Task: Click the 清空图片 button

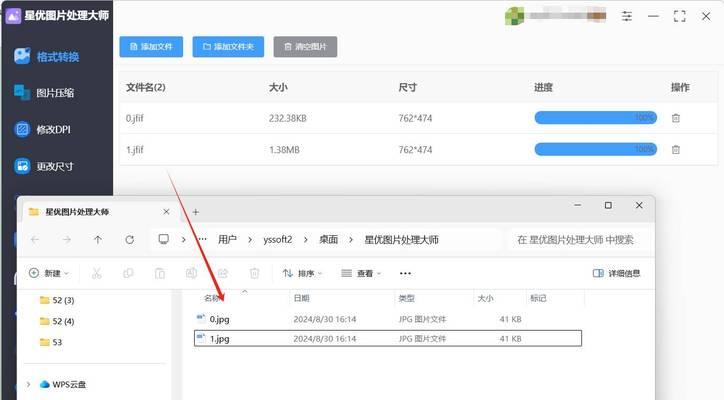Action: (x=305, y=47)
